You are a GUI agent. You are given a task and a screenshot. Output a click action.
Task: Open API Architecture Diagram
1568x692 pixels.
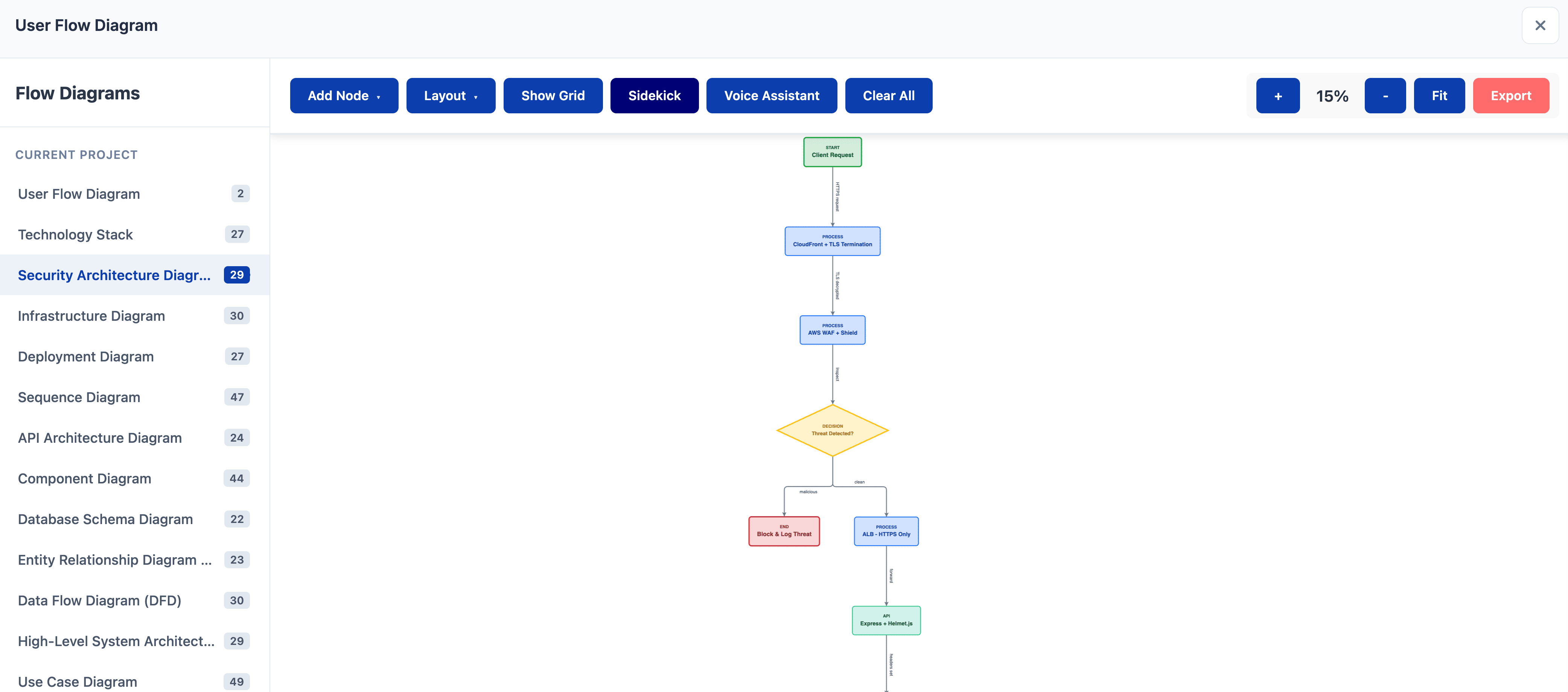pos(134,437)
